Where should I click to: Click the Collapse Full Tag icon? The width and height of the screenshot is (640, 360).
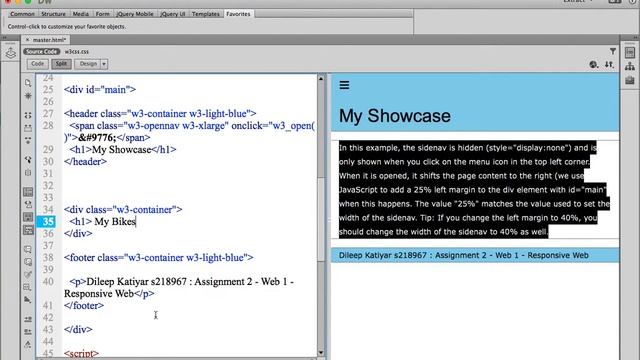point(28,115)
